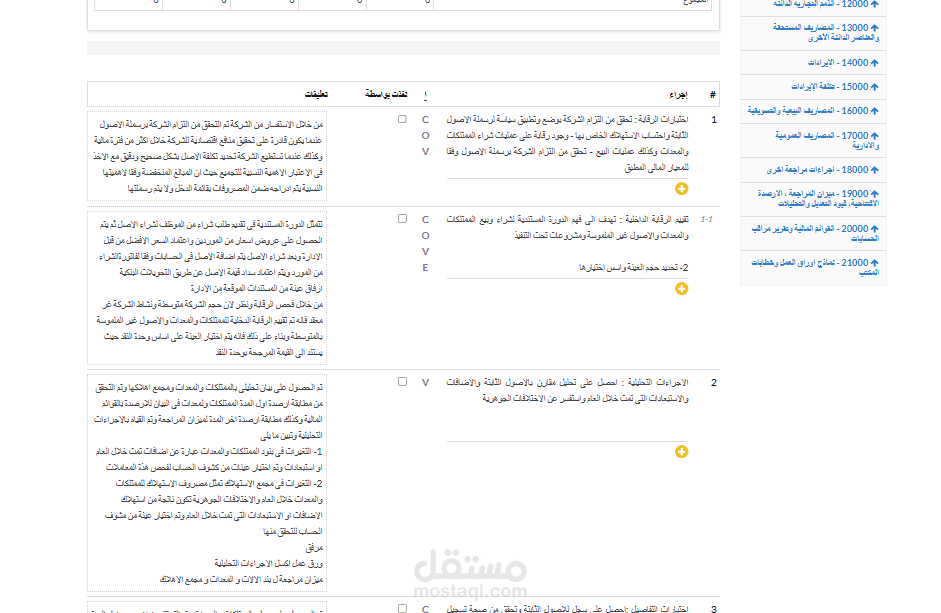Screen dimensions: 941x613
Task: Click row number 1-1
Action: pos(707,219)
